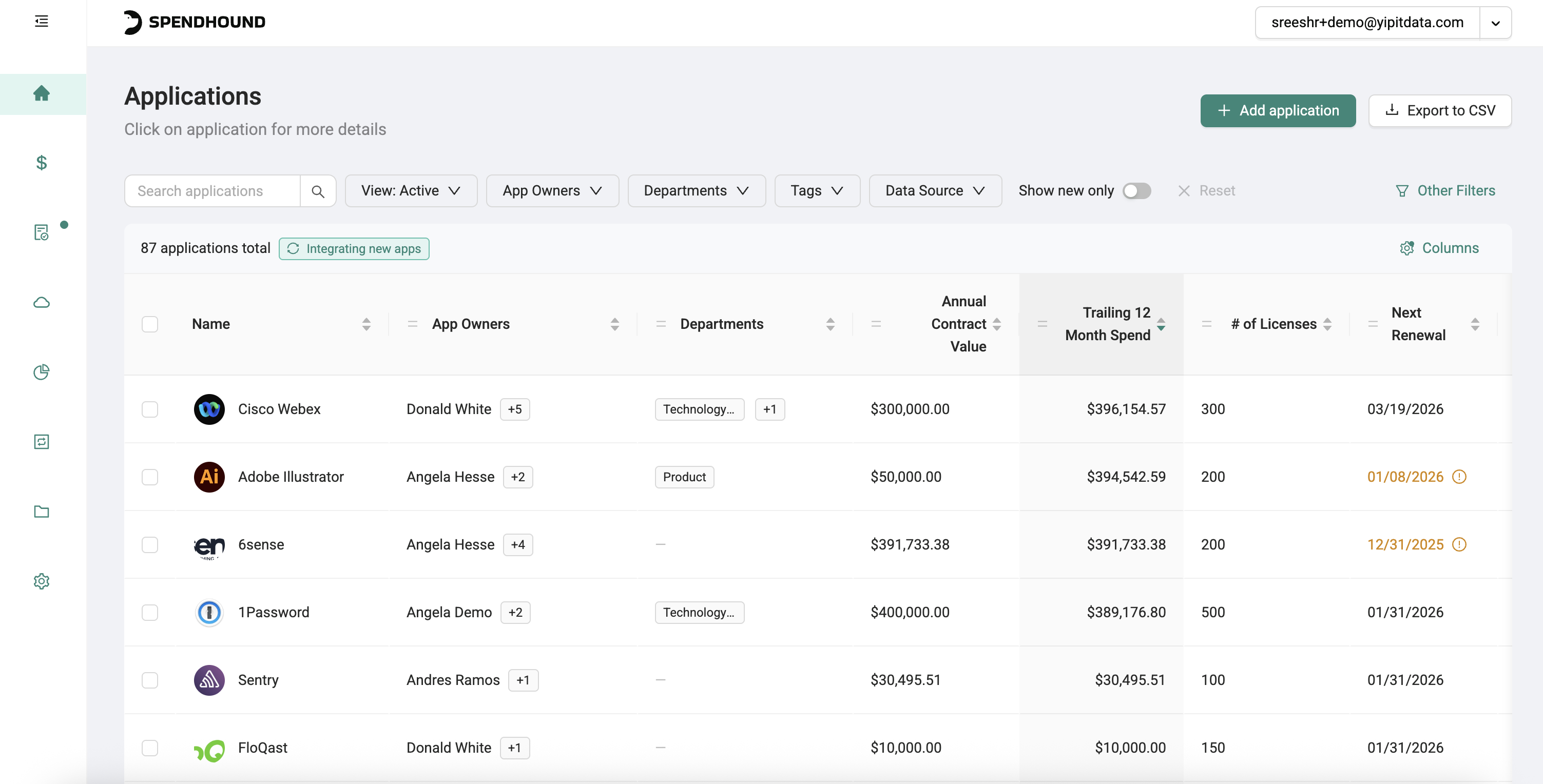Sort by Name column header
This screenshot has width=1543, height=784.
point(366,324)
